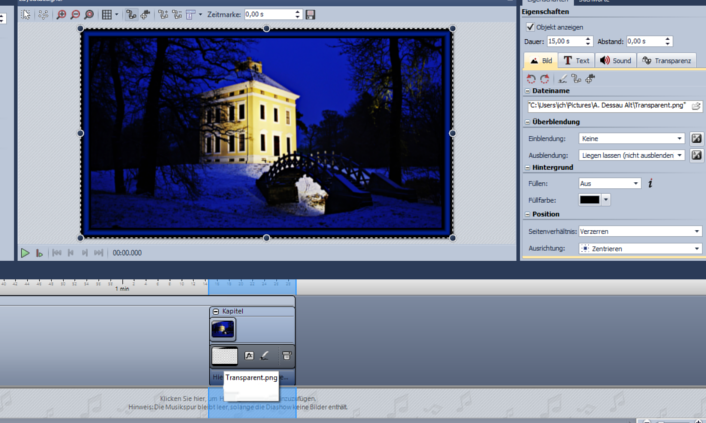706x423 pixels.
Task: Click the info icon next to Füllen
Action: point(650,183)
